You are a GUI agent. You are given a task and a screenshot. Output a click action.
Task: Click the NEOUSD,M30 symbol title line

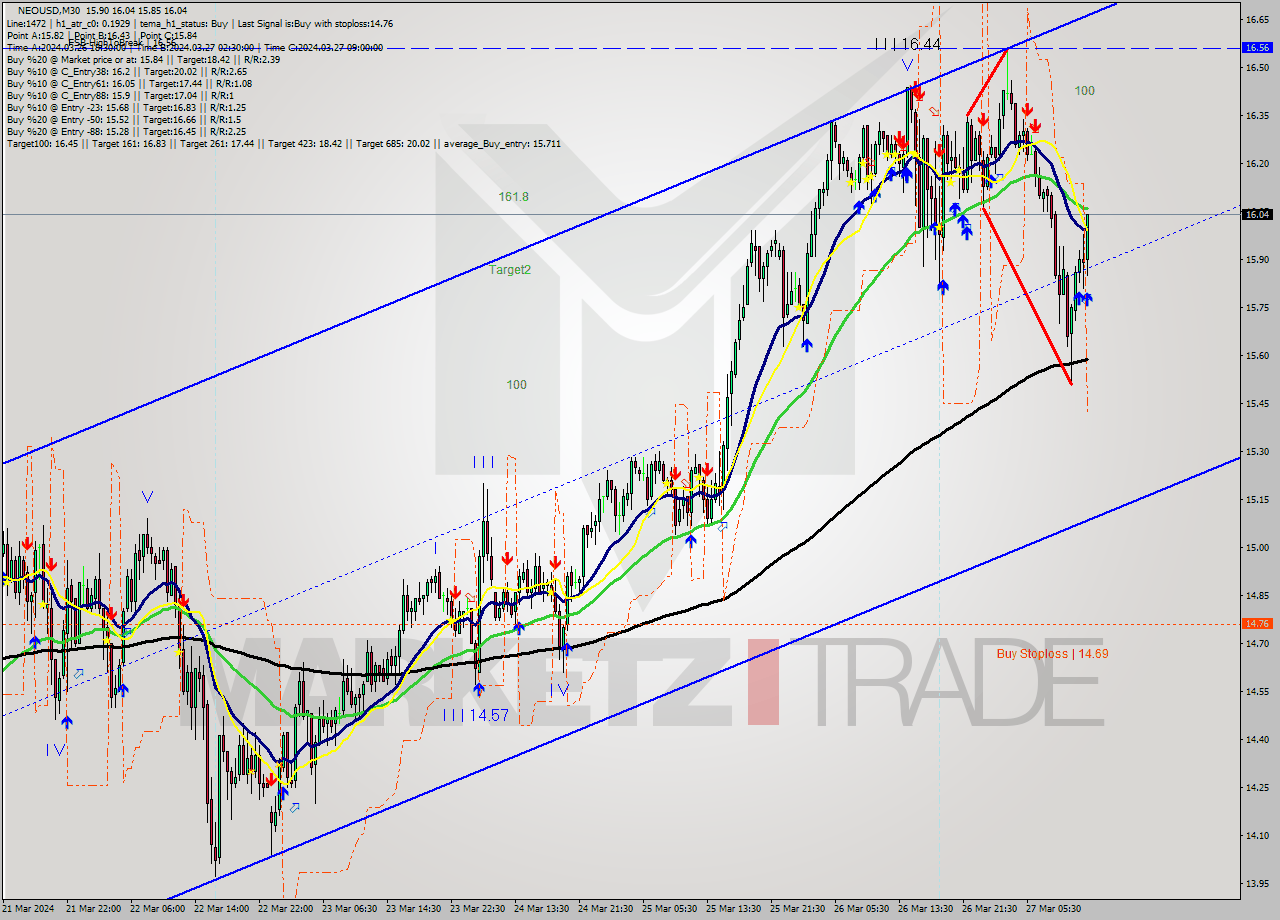[x=101, y=10]
